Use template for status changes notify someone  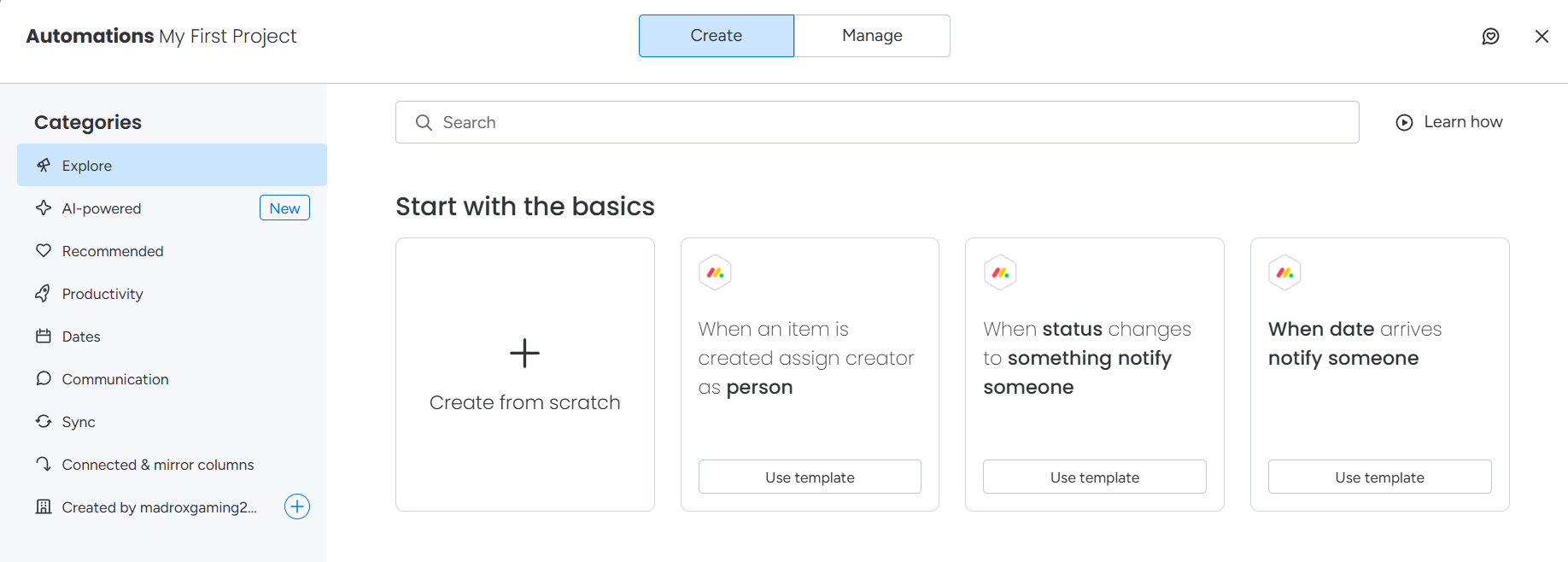1095,477
